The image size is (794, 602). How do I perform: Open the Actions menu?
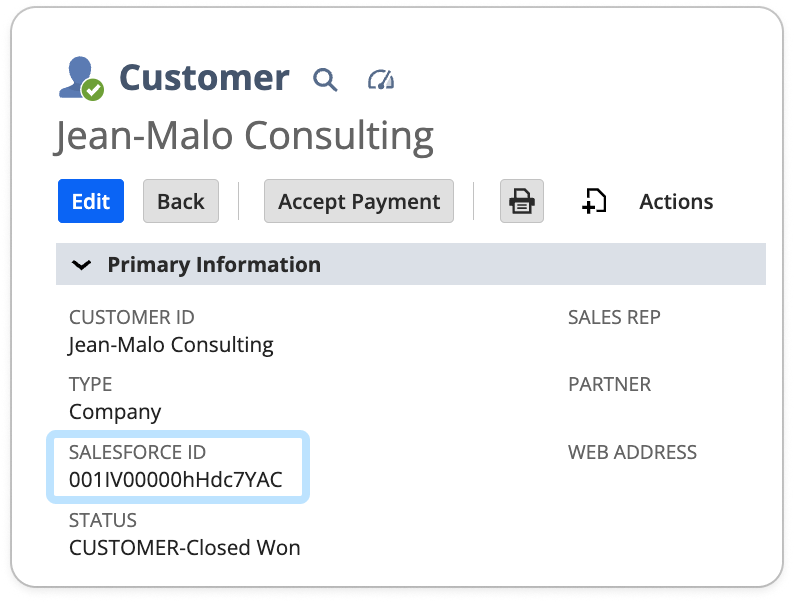[676, 201]
